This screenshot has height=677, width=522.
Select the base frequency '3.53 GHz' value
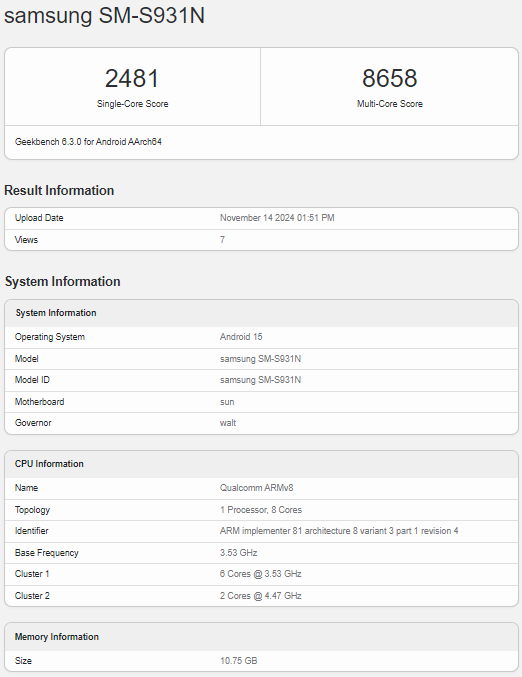pos(239,553)
